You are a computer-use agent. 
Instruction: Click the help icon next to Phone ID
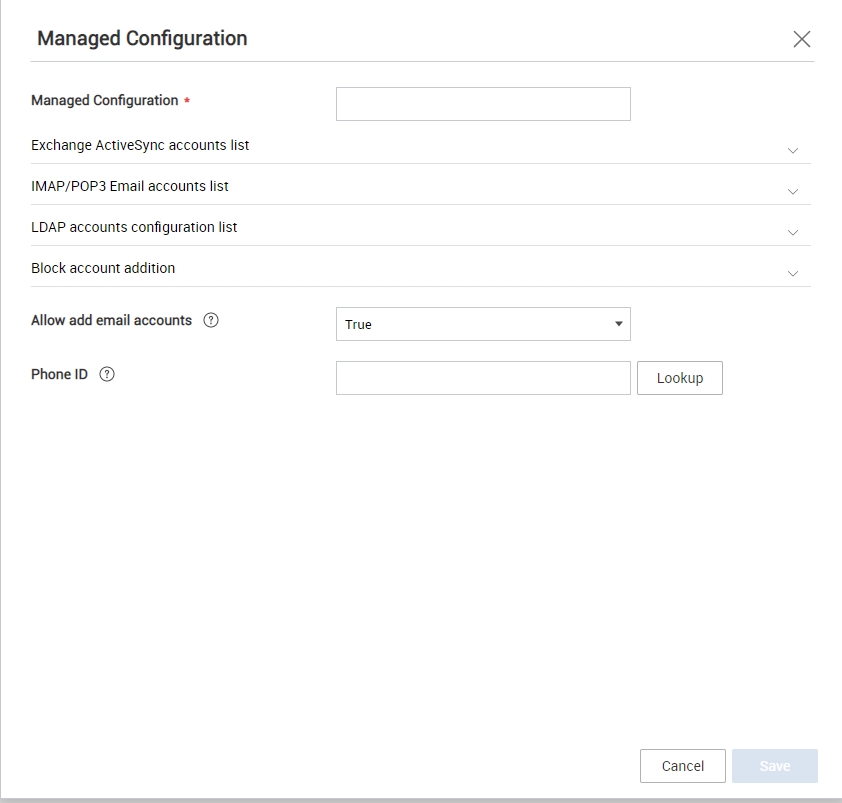(x=107, y=374)
